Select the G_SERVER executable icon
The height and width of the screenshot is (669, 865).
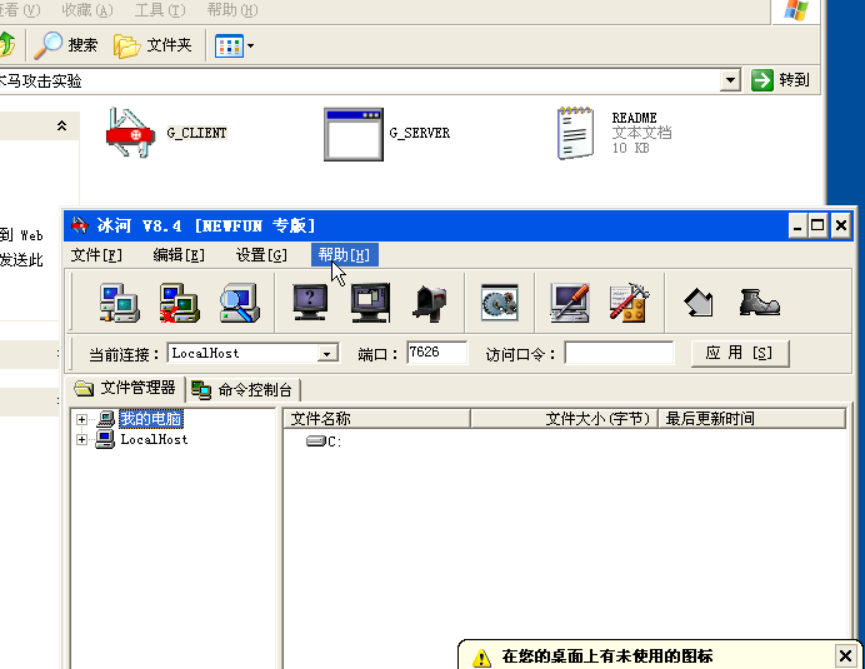(354, 134)
